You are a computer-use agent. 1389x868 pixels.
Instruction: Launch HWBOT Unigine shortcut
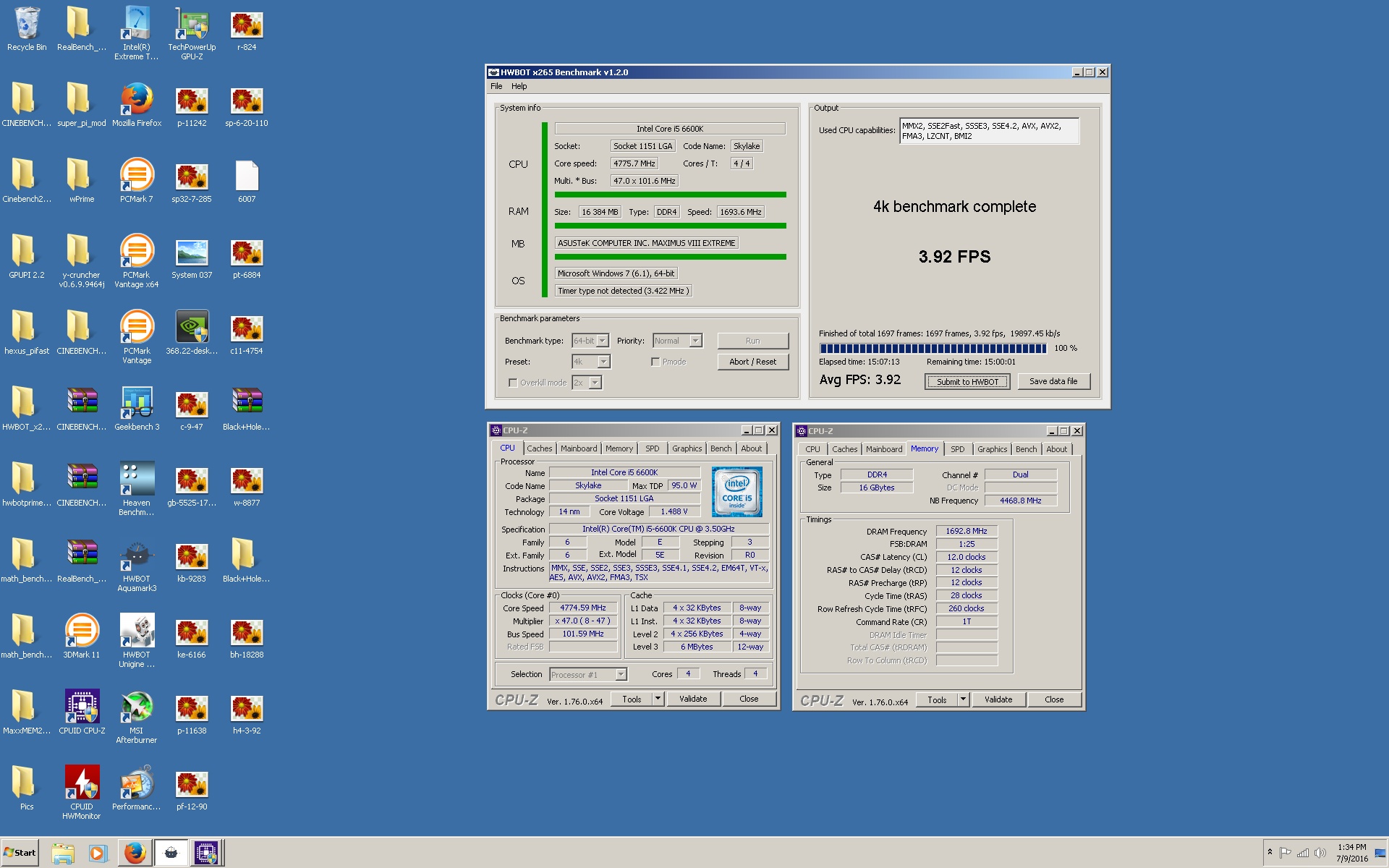coord(137,641)
